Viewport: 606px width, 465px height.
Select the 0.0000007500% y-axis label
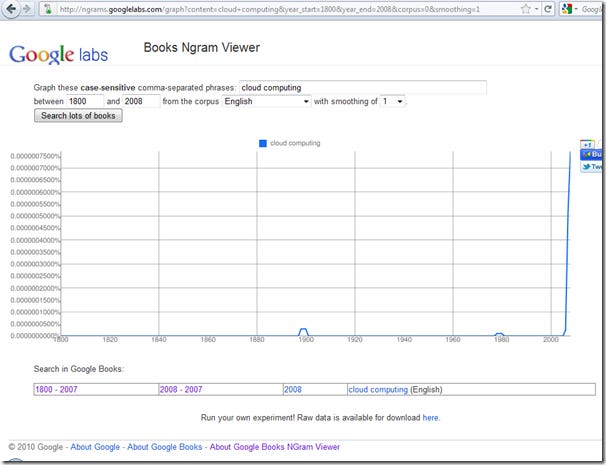point(36,156)
